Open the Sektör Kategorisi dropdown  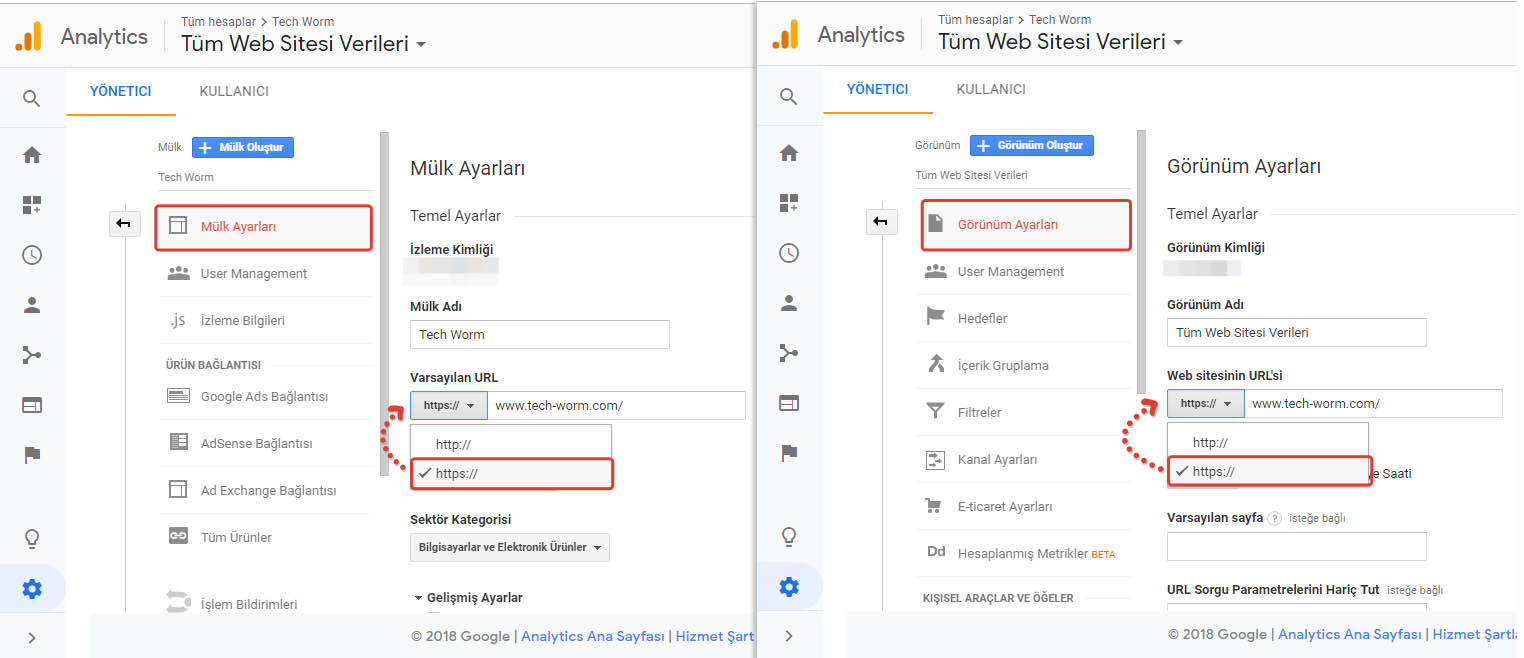509,547
